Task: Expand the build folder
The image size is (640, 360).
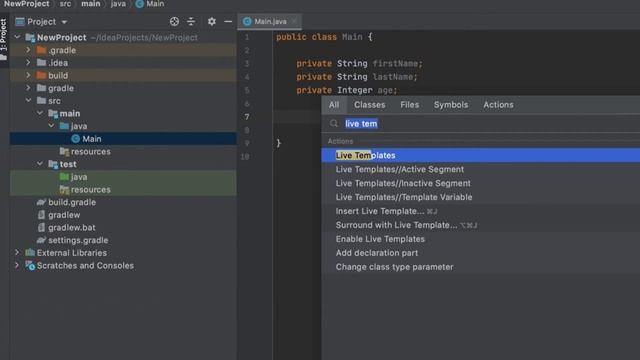Action: point(28,75)
